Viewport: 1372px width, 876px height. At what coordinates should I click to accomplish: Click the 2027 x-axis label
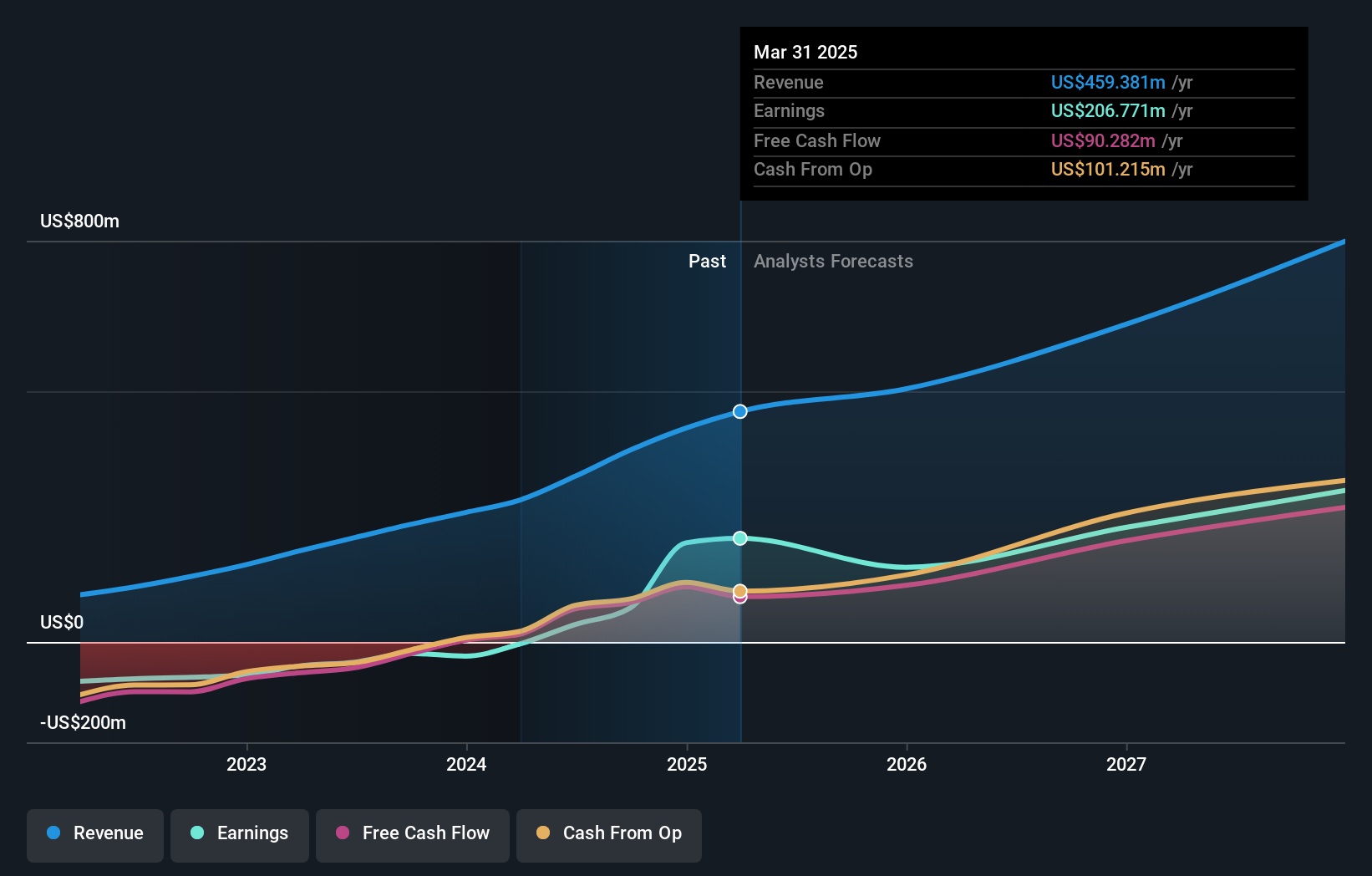coord(1126,764)
